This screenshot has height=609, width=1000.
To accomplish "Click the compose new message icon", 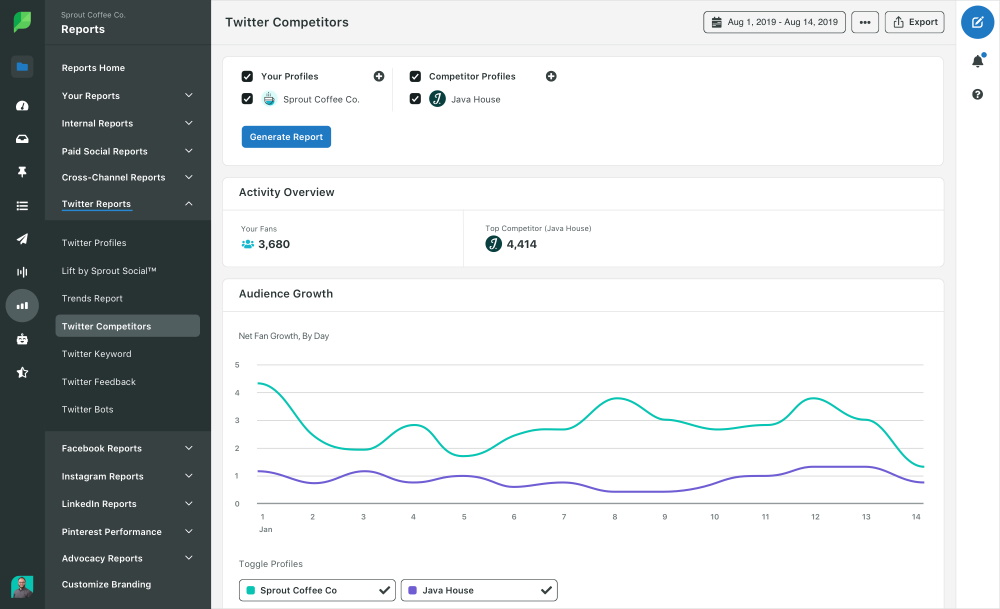I will click(977, 22).
